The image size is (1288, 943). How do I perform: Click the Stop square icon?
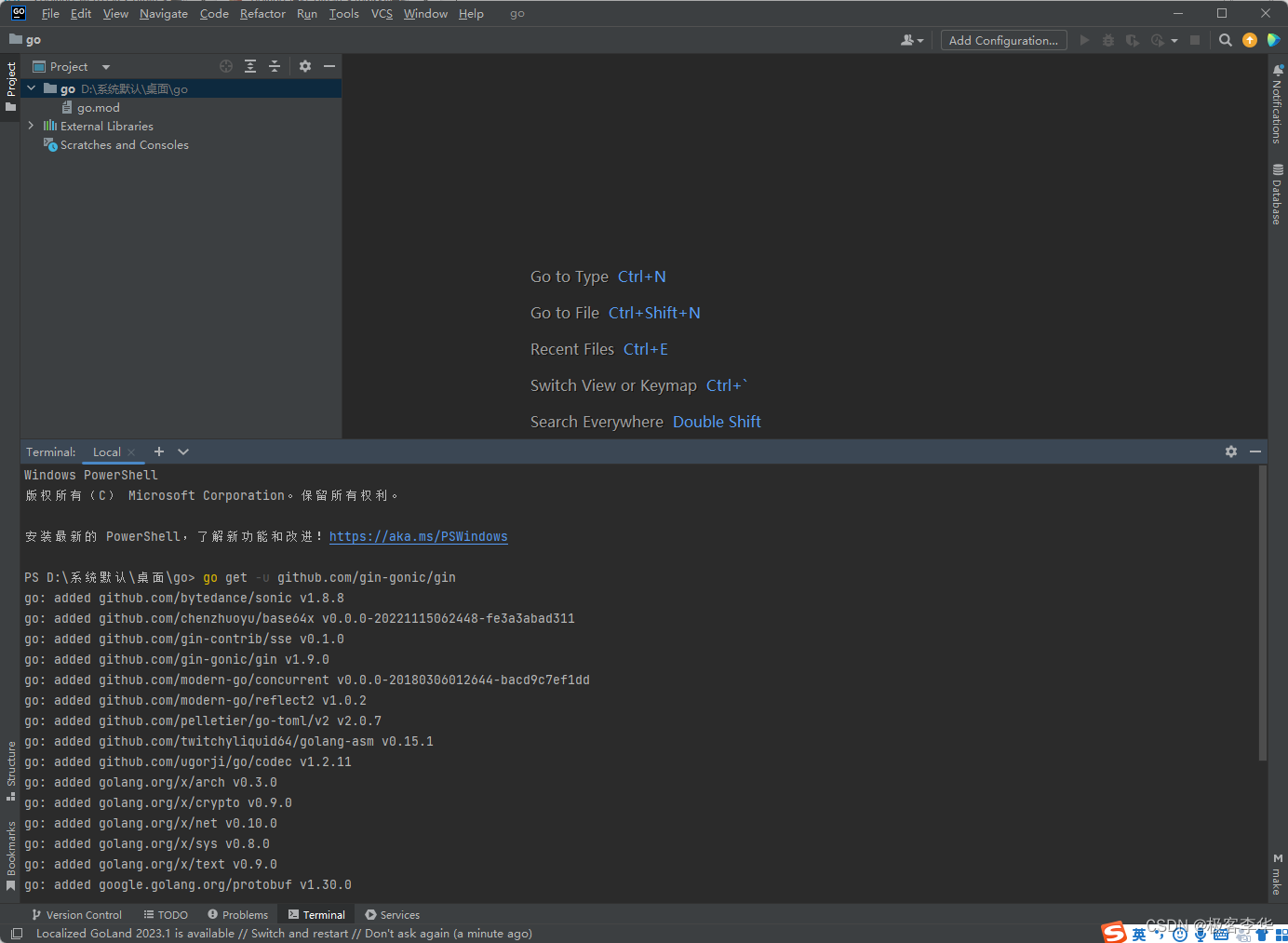coord(1195,40)
